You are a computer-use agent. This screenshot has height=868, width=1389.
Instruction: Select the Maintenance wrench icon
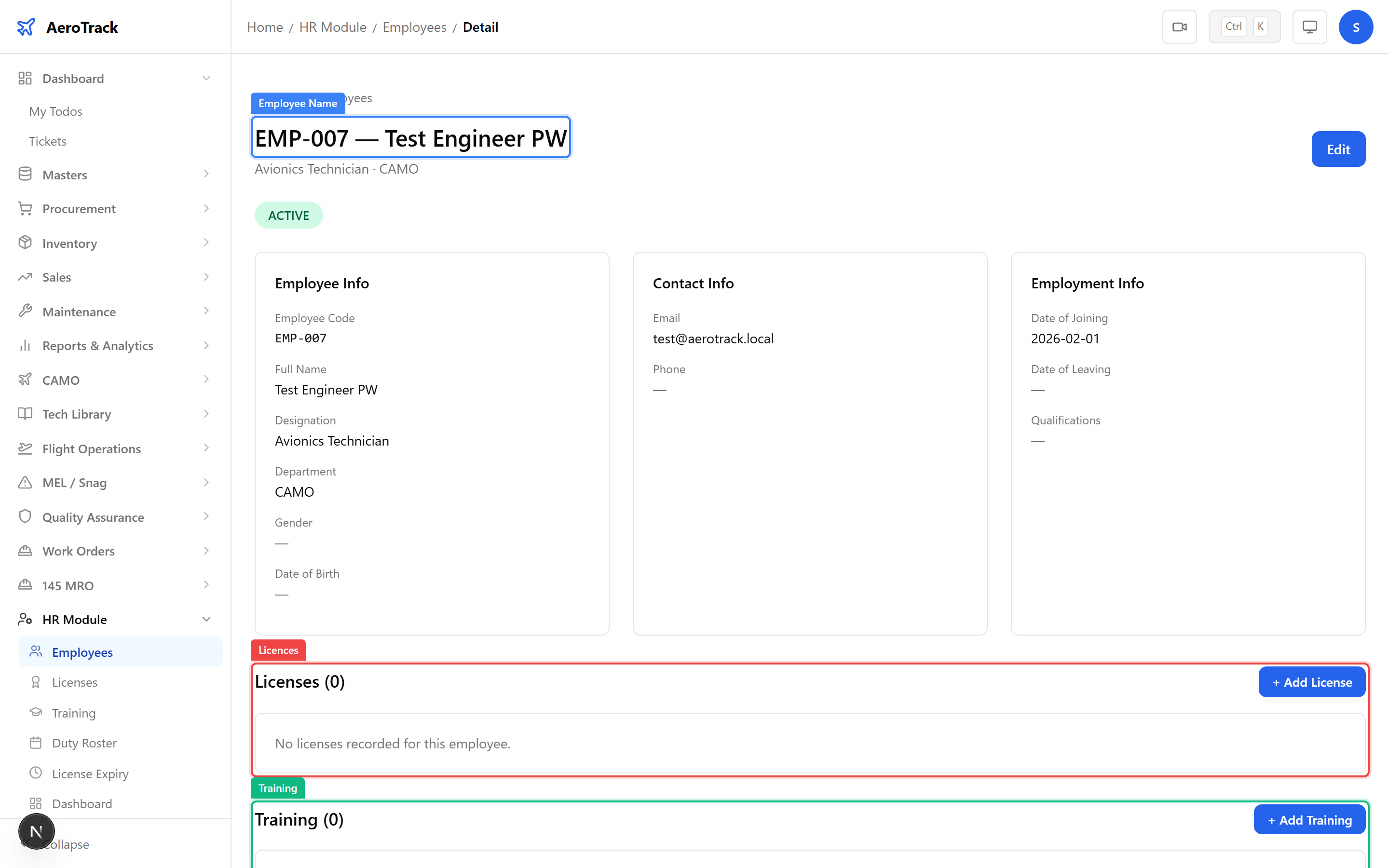click(25, 311)
